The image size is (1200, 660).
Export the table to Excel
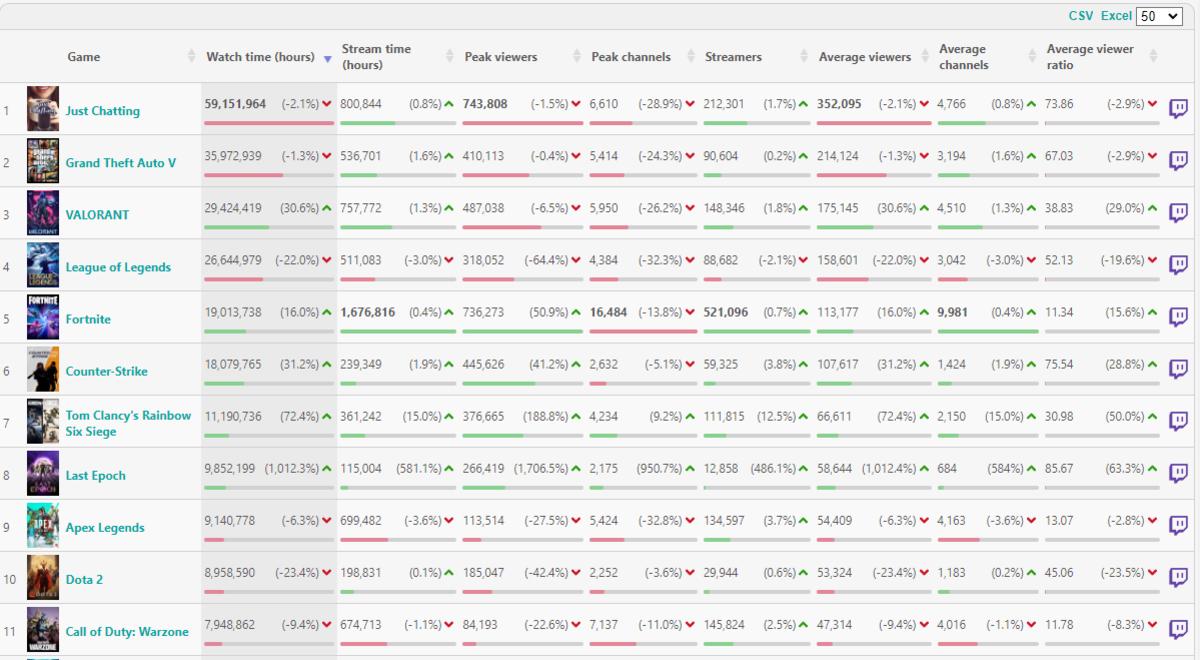[x=1116, y=16]
